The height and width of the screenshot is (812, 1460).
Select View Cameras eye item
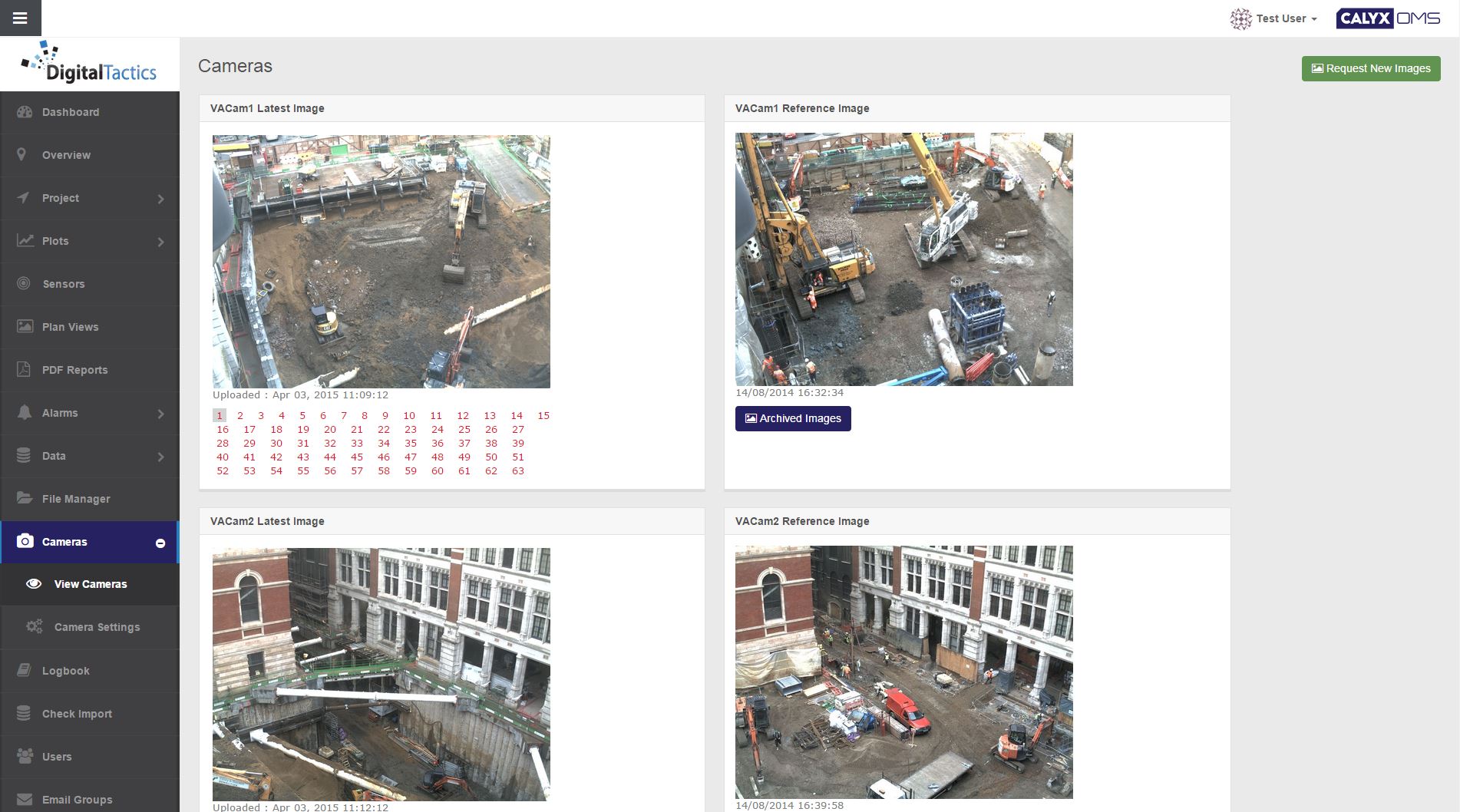[90, 584]
